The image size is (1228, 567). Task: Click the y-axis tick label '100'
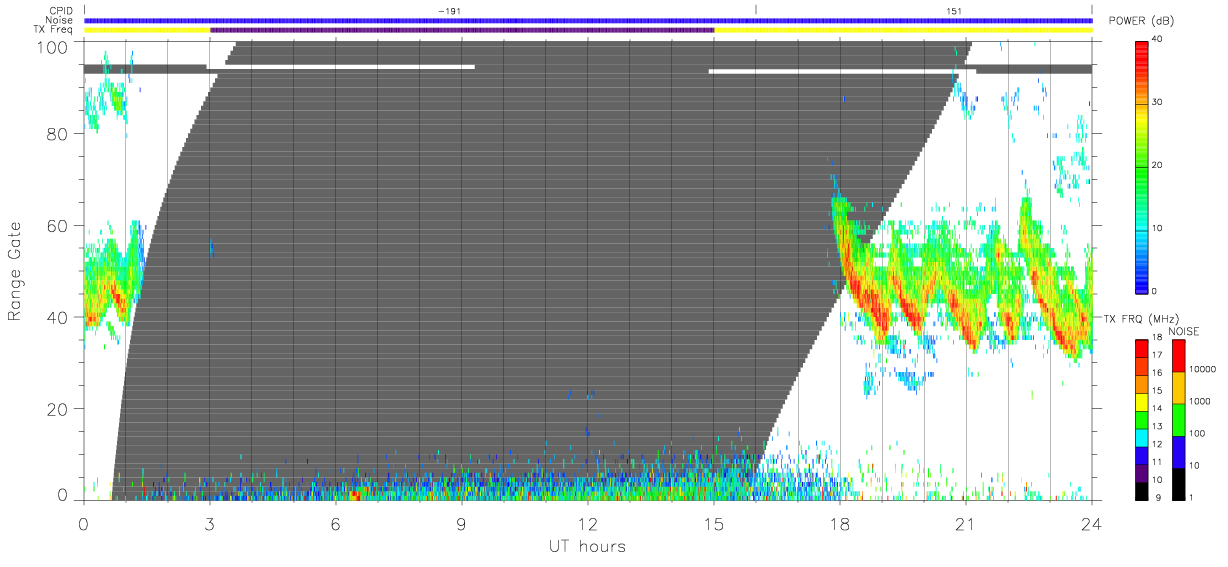pyautogui.click(x=52, y=46)
